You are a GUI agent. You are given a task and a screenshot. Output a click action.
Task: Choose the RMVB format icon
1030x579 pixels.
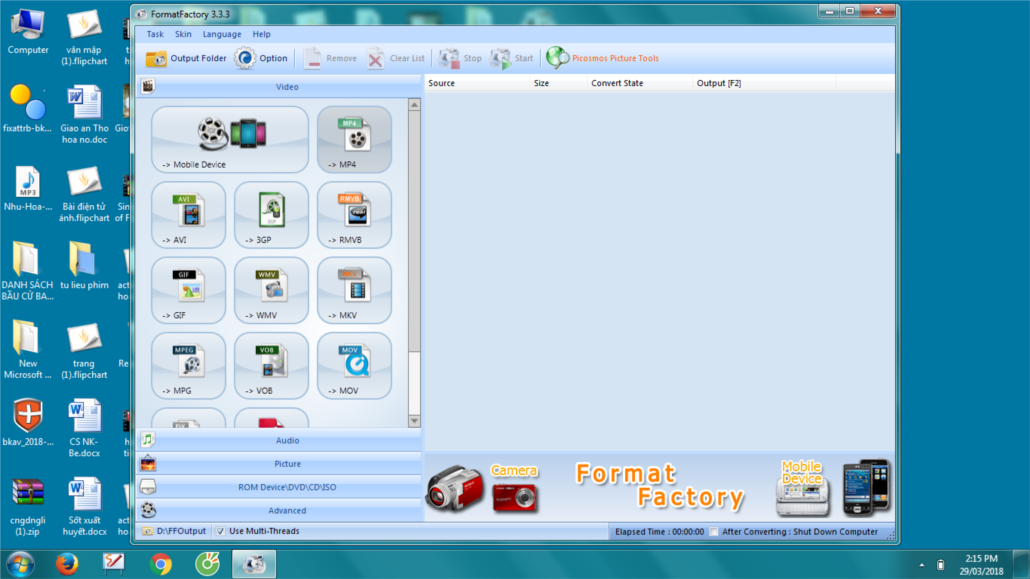[354, 214]
